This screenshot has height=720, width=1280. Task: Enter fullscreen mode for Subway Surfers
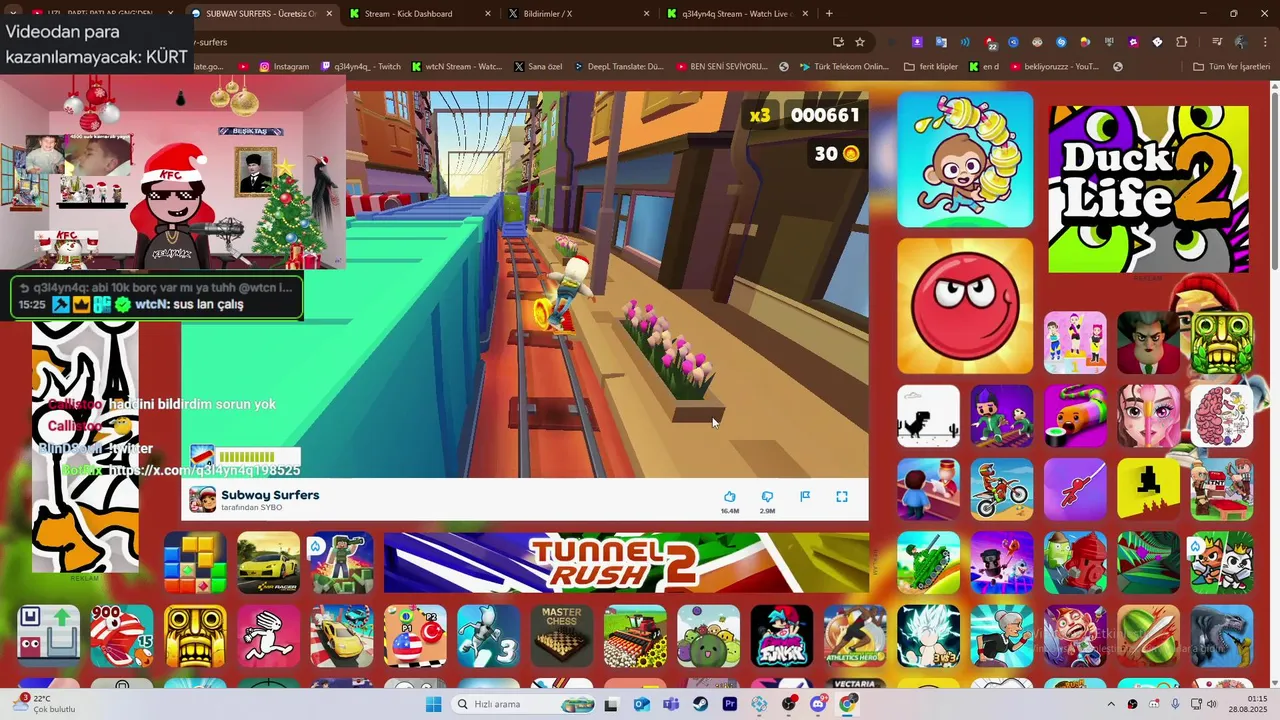pos(842,496)
